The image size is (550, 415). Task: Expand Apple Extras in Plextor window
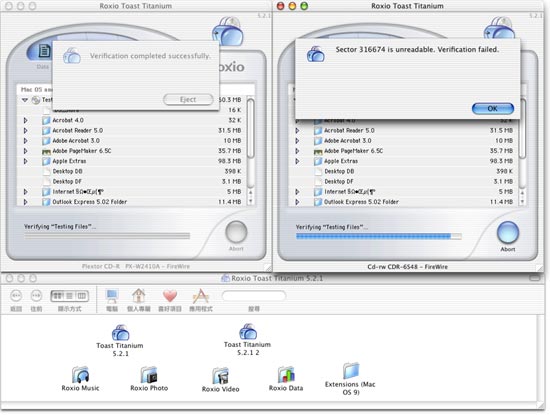(x=26, y=161)
